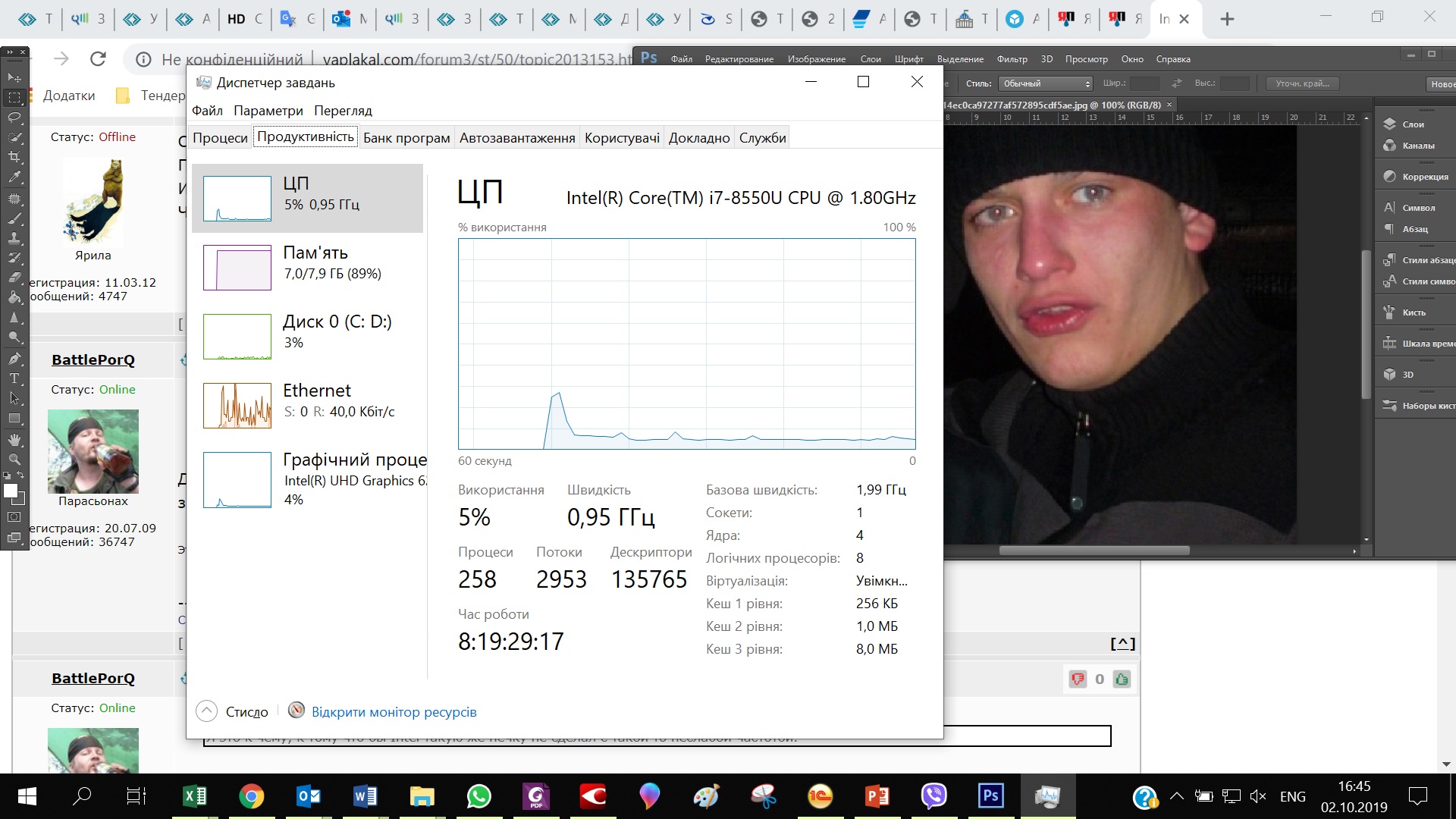
Task: Toggle Quick Mask mode in Photoshop toolbar
Action: pyautogui.click(x=14, y=516)
